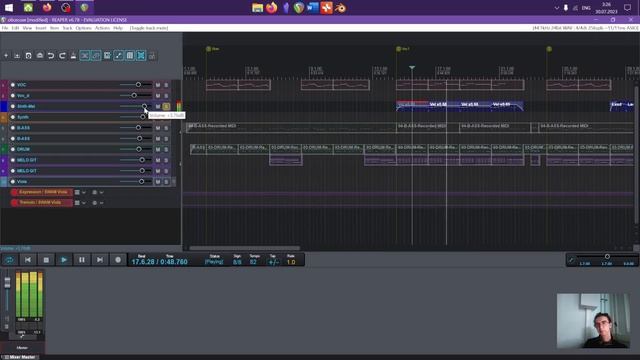
Task: Open Firefox from the taskbar center
Action: [271, 8]
